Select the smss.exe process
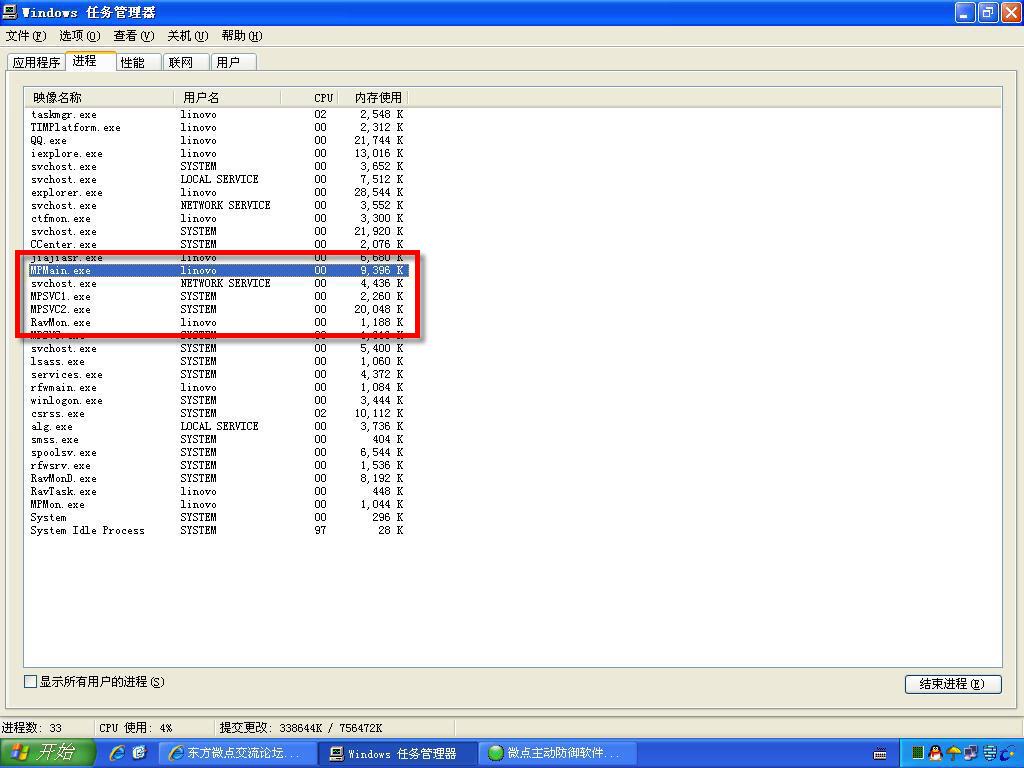 point(217,440)
